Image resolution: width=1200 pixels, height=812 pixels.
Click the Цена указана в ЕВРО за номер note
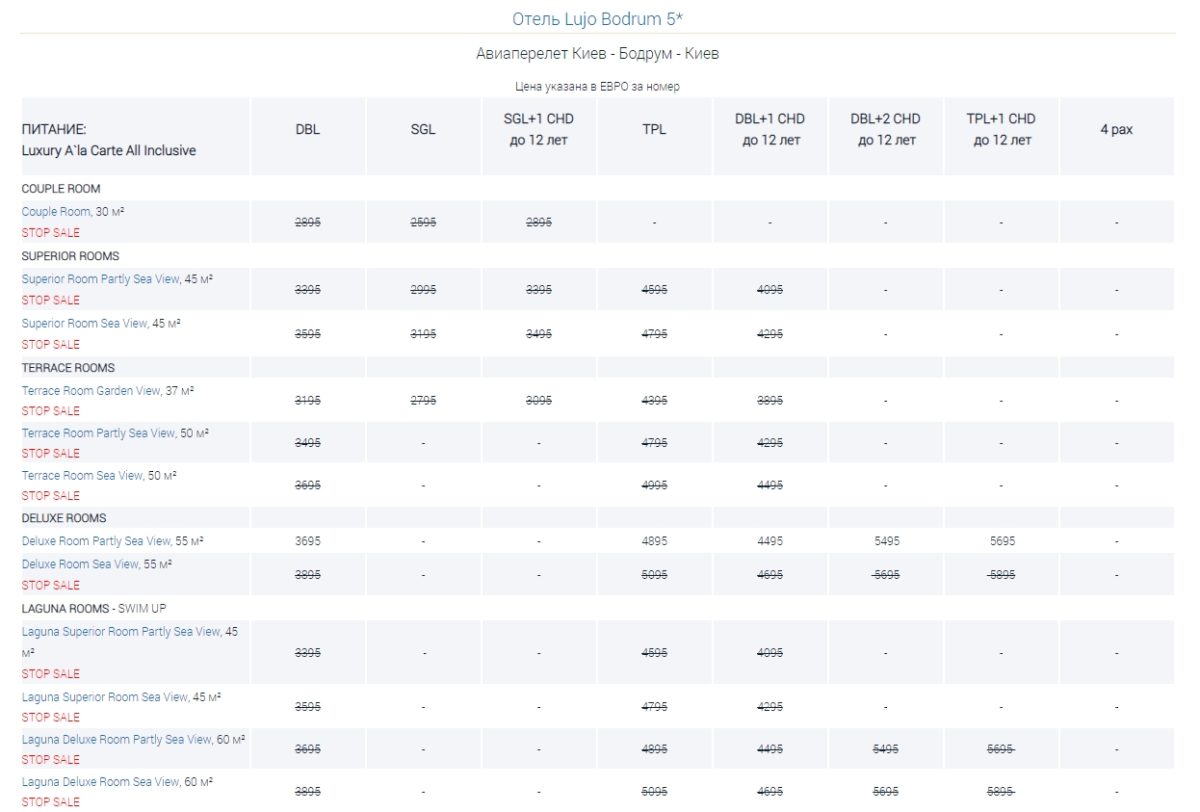597,86
